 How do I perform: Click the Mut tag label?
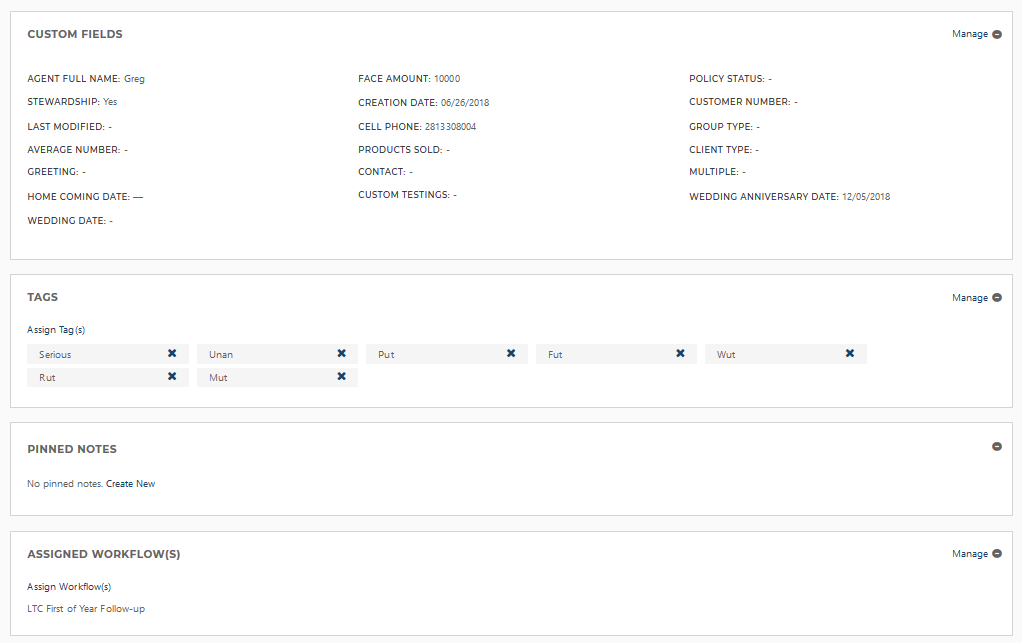(x=218, y=377)
